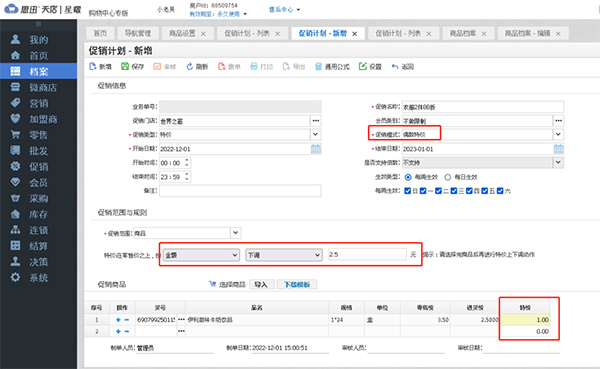Open 库存 inventory in the sidebar
The image size is (600, 369).
38,214
